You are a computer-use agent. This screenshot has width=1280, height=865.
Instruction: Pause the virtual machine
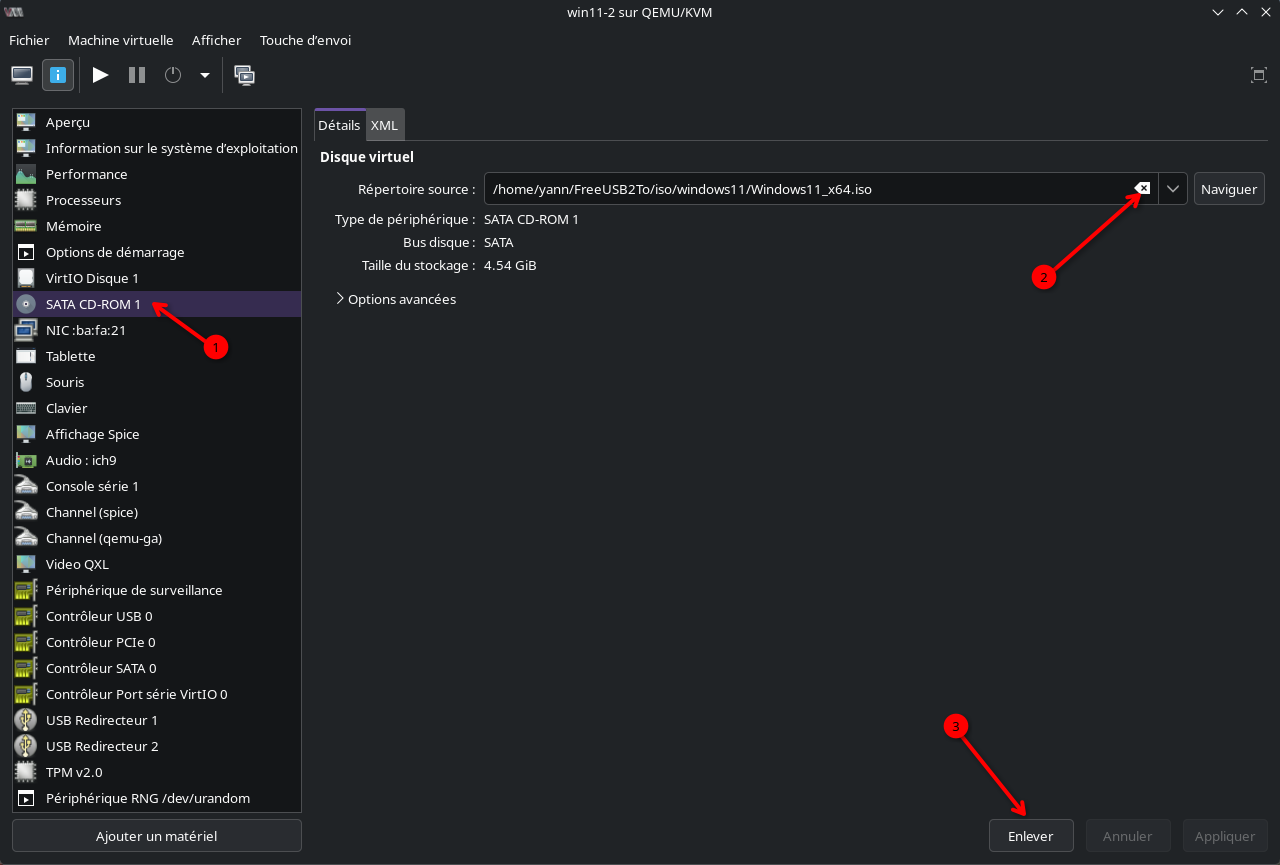[137, 75]
